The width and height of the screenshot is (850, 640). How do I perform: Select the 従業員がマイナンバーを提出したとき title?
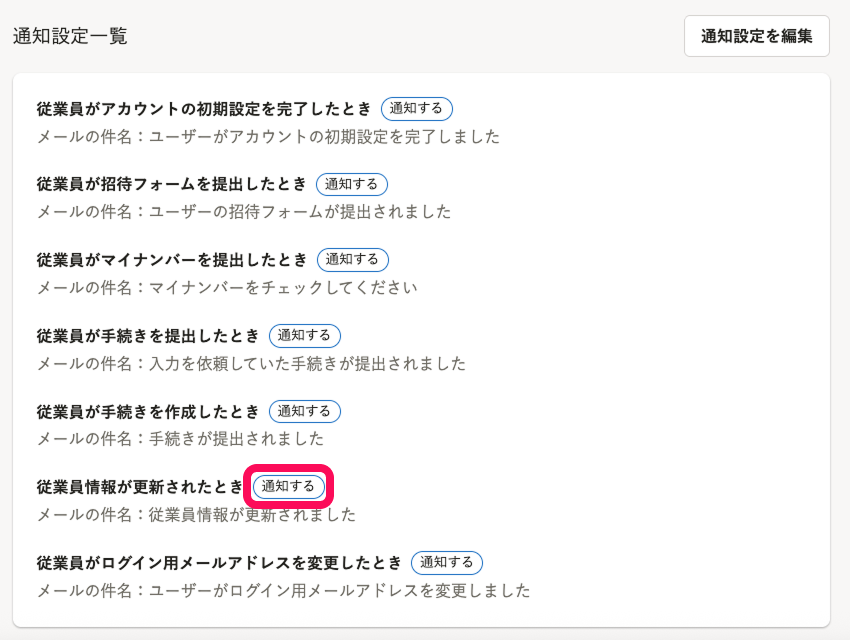click(172, 260)
